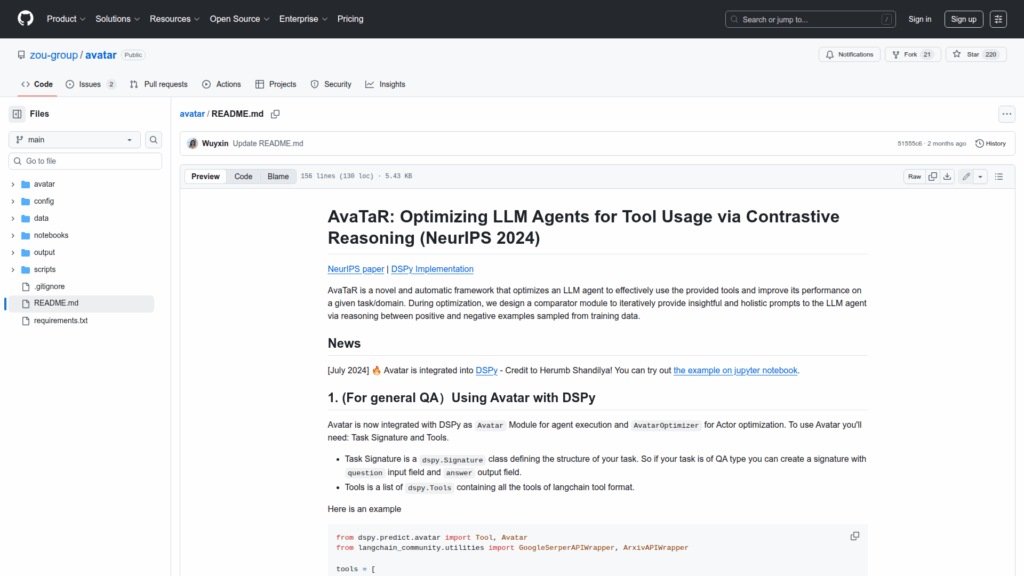Search files with the magnifier button
The width and height of the screenshot is (1024, 576).
(153, 140)
